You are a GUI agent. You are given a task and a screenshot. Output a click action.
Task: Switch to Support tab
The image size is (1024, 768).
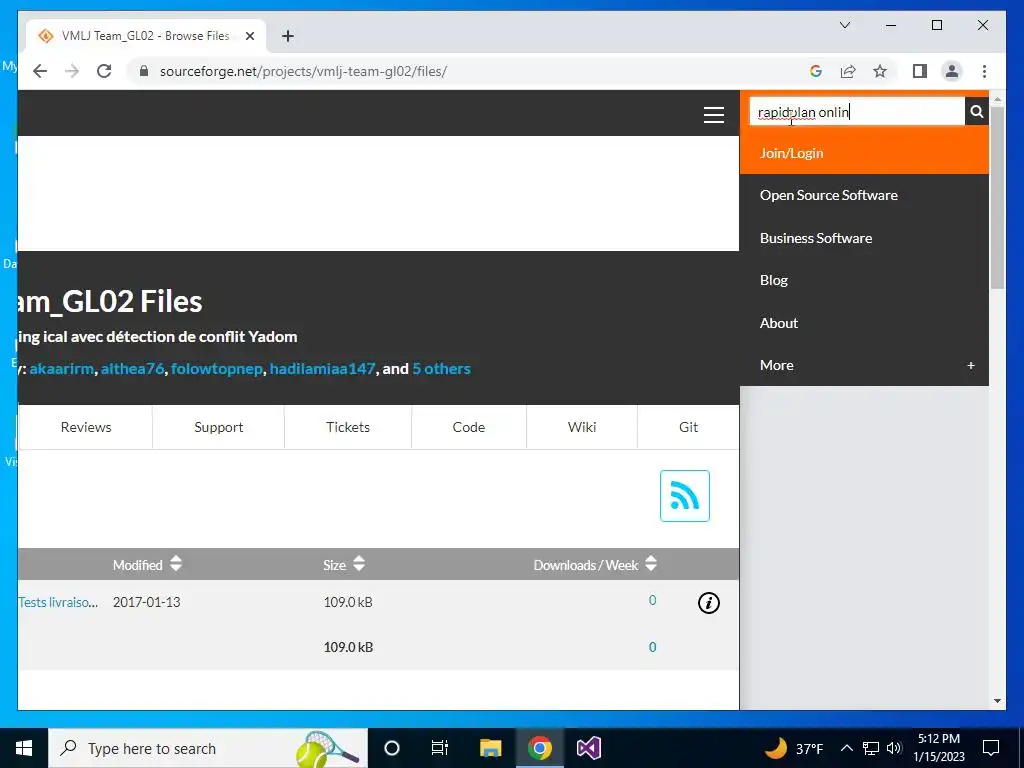tap(218, 427)
